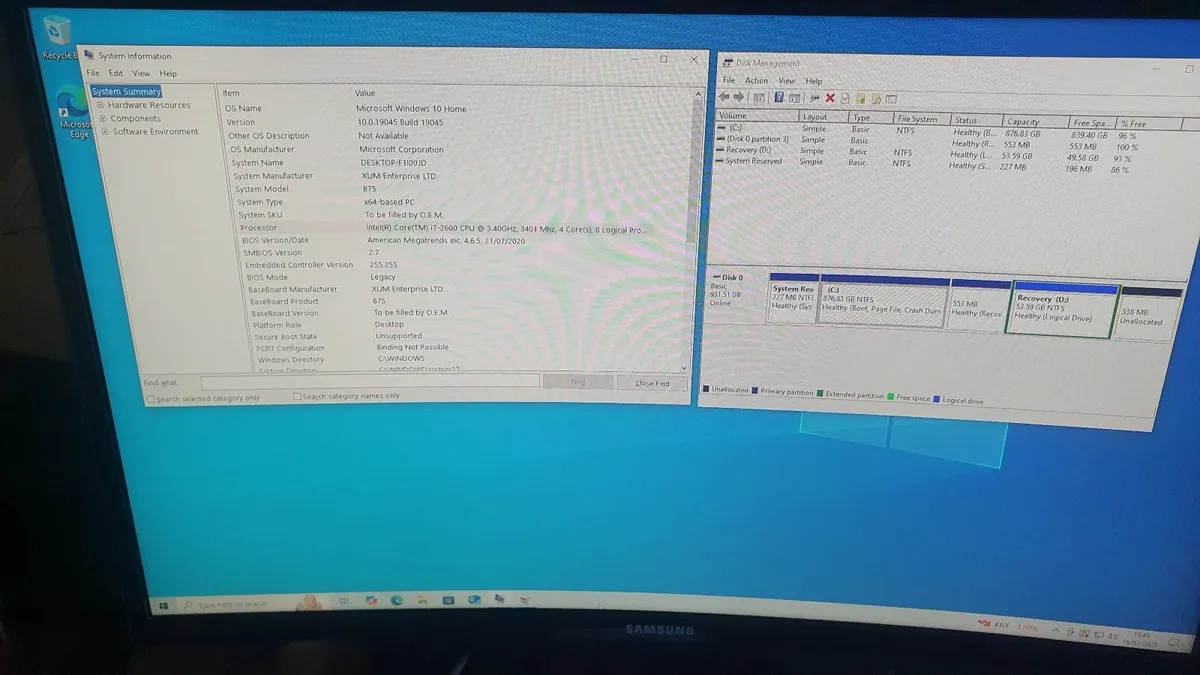This screenshot has height=675, width=1200.
Task: Click Back arrow in Disk Management toolbar
Action: [x=725, y=97]
